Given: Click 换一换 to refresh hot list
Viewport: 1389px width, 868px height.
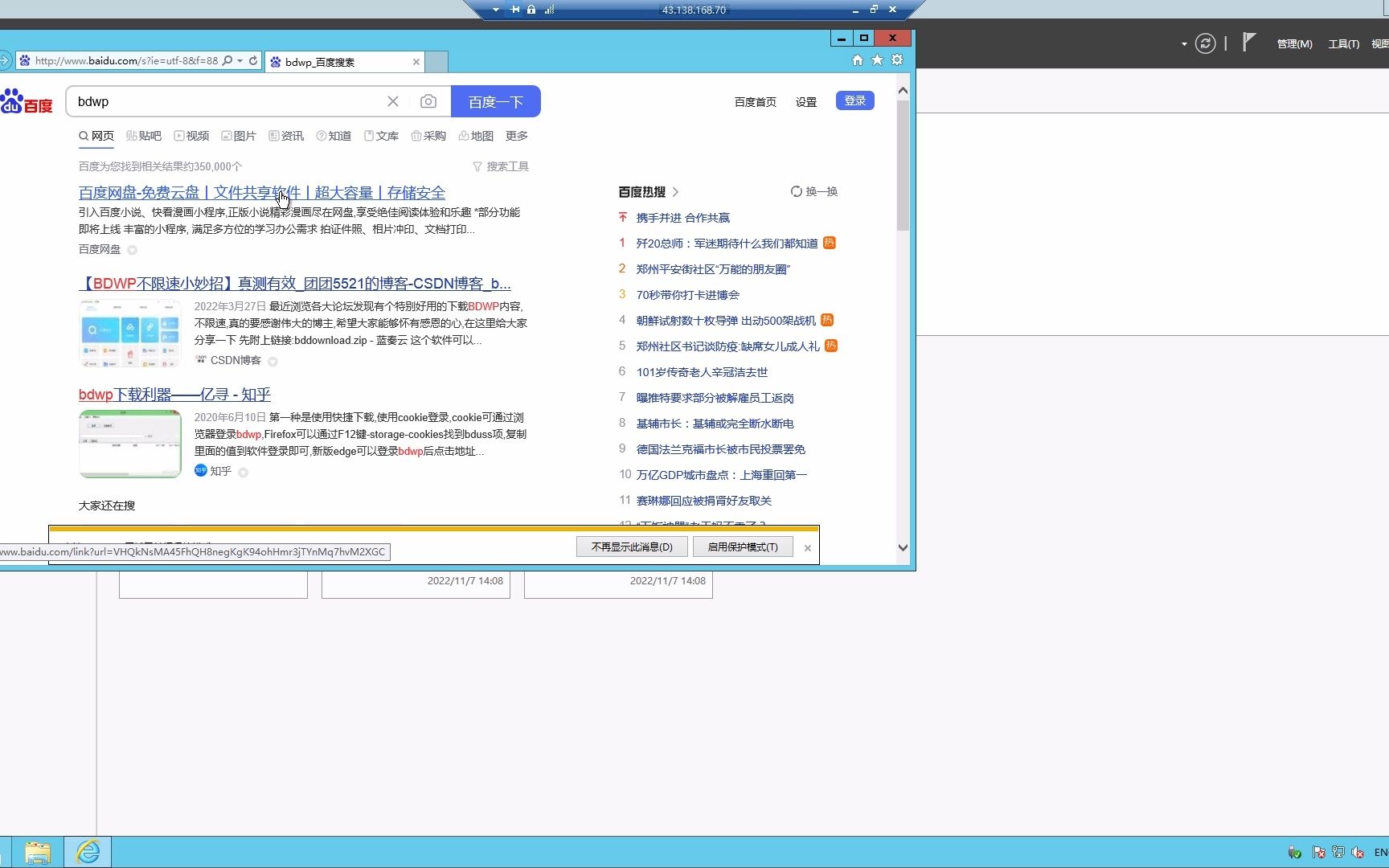Looking at the screenshot, I should point(814,191).
